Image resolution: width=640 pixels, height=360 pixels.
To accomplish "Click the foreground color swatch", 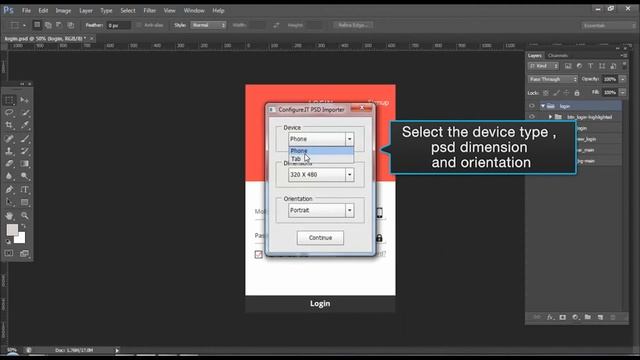I will tap(11, 229).
